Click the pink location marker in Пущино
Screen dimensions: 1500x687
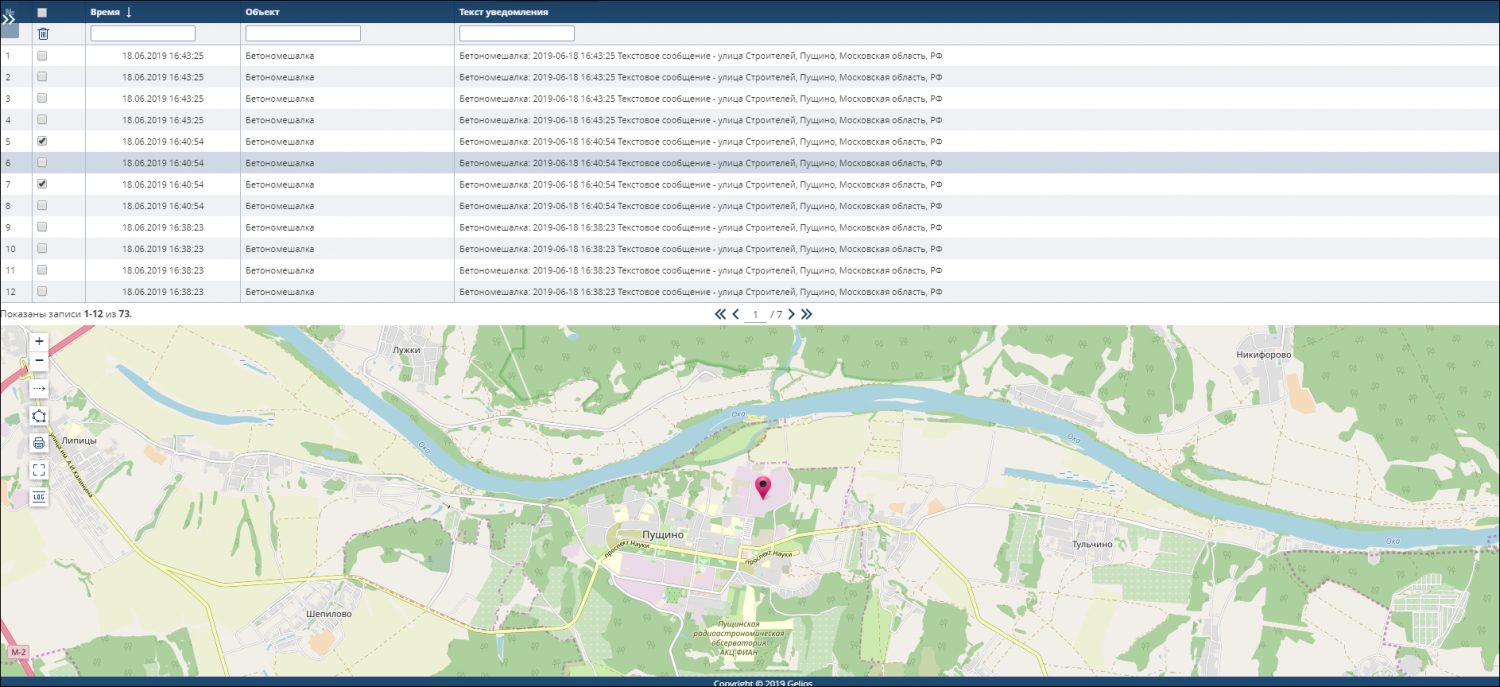click(763, 488)
